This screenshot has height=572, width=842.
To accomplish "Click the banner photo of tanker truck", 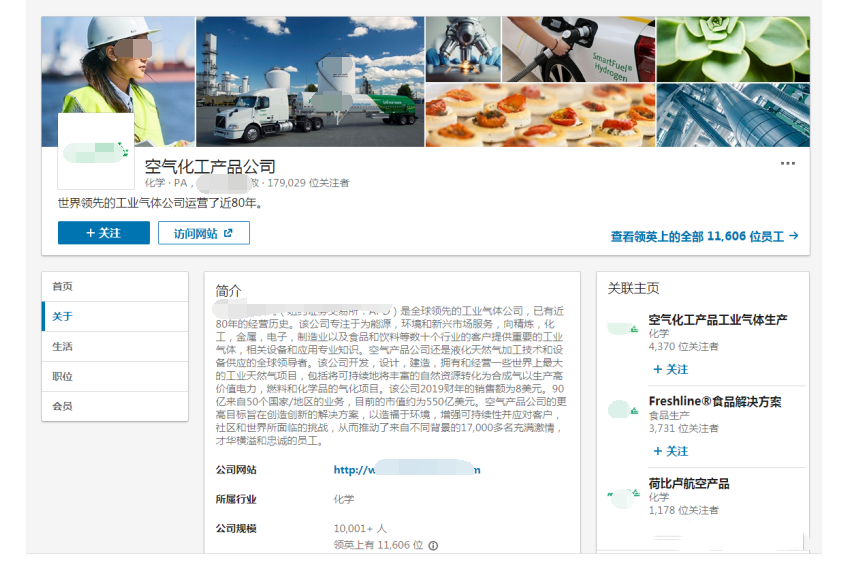I will (x=310, y=82).
